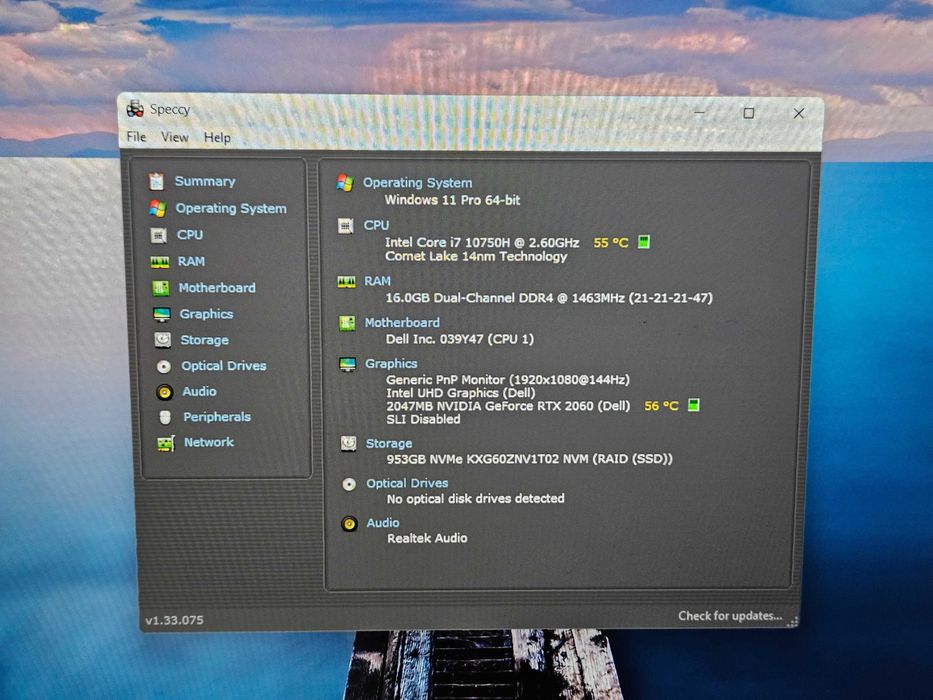Image resolution: width=933 pixels, height=700 pixels.
Task: Click the CPU heading link in summary
Action: pos(377,225)
